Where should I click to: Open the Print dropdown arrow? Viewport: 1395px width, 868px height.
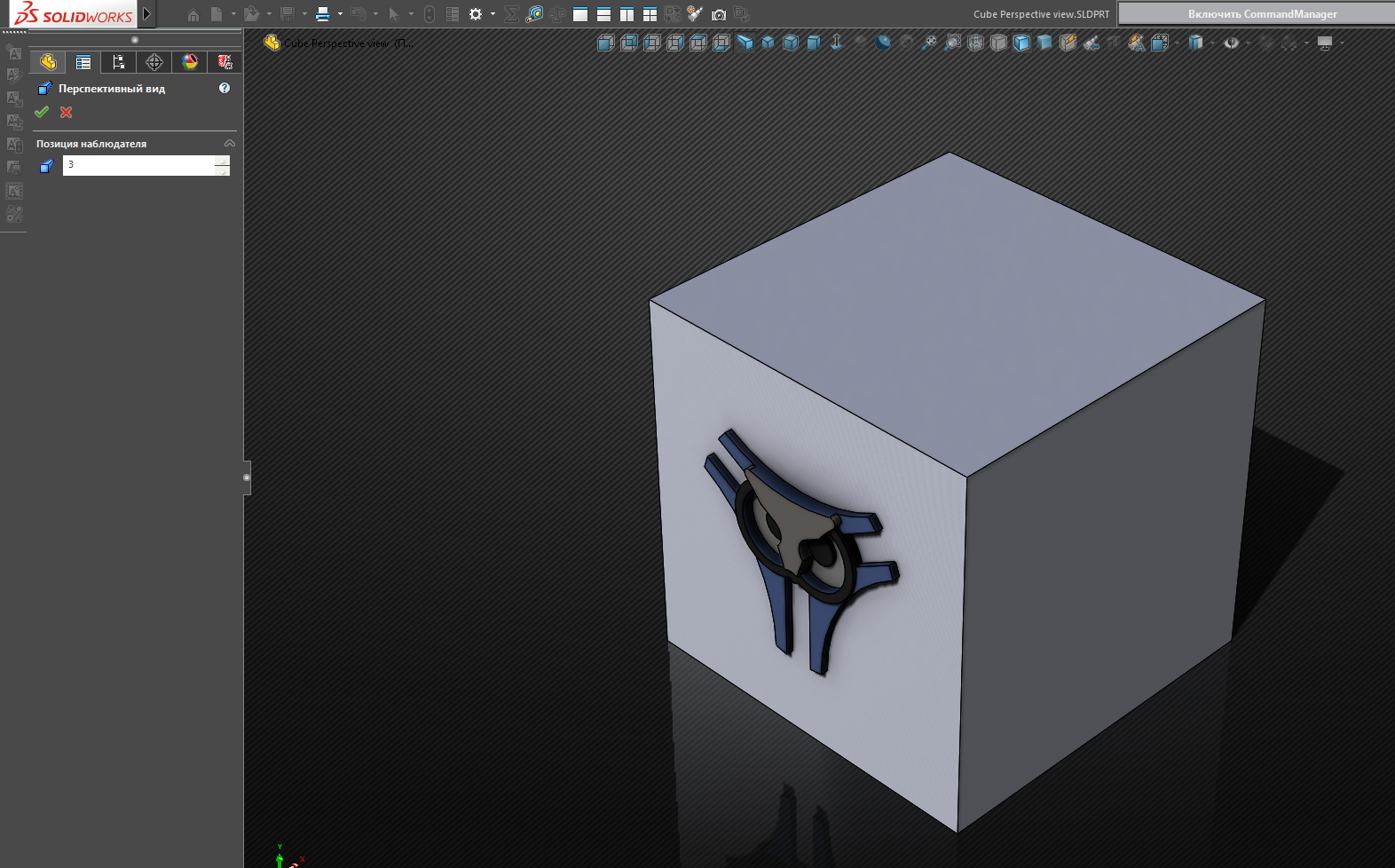(x=340, y=14)
